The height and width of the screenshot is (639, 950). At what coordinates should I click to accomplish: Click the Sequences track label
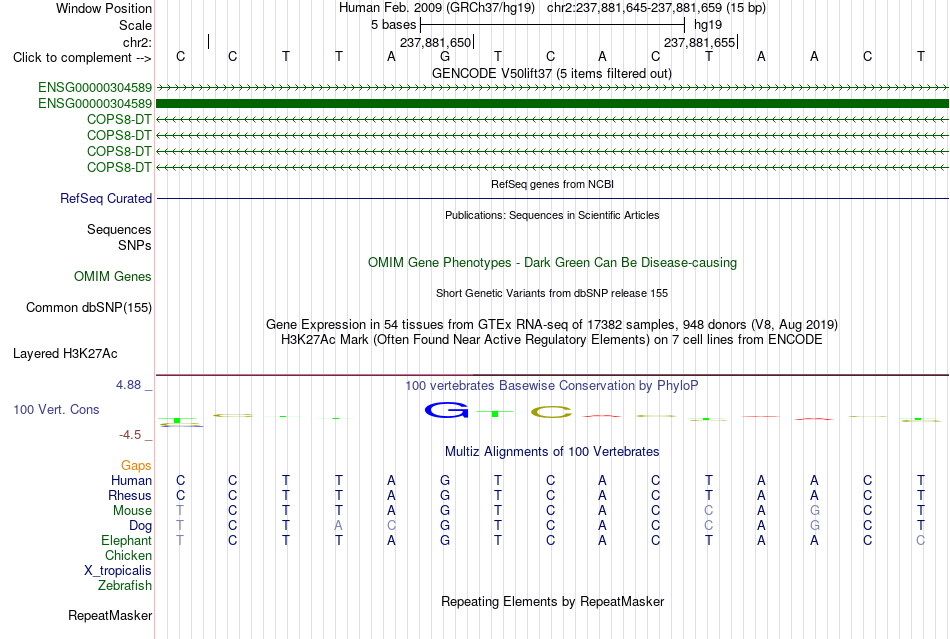119,230
